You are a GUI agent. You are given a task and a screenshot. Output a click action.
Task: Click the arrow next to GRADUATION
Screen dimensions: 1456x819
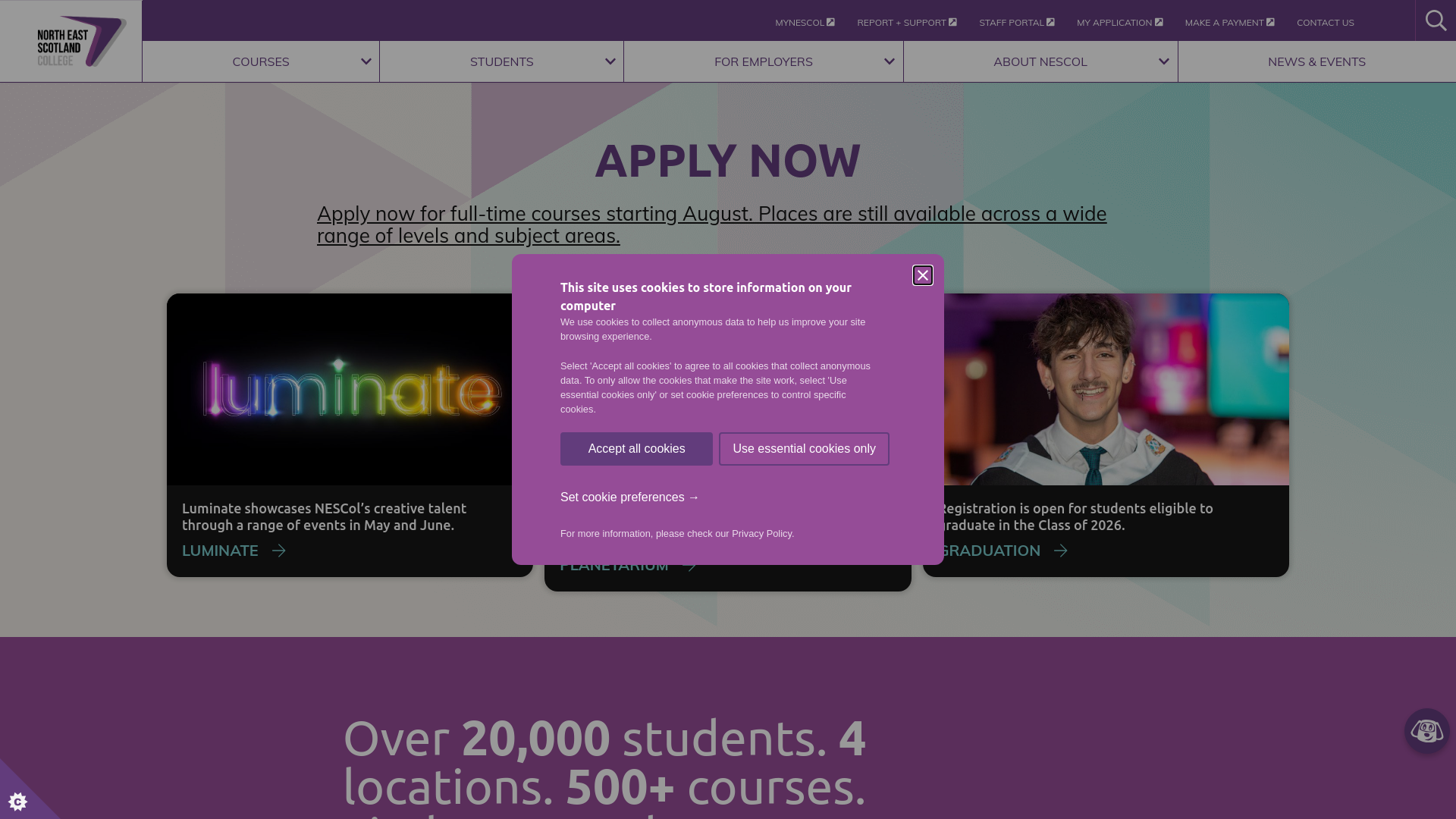(1061, 551)
